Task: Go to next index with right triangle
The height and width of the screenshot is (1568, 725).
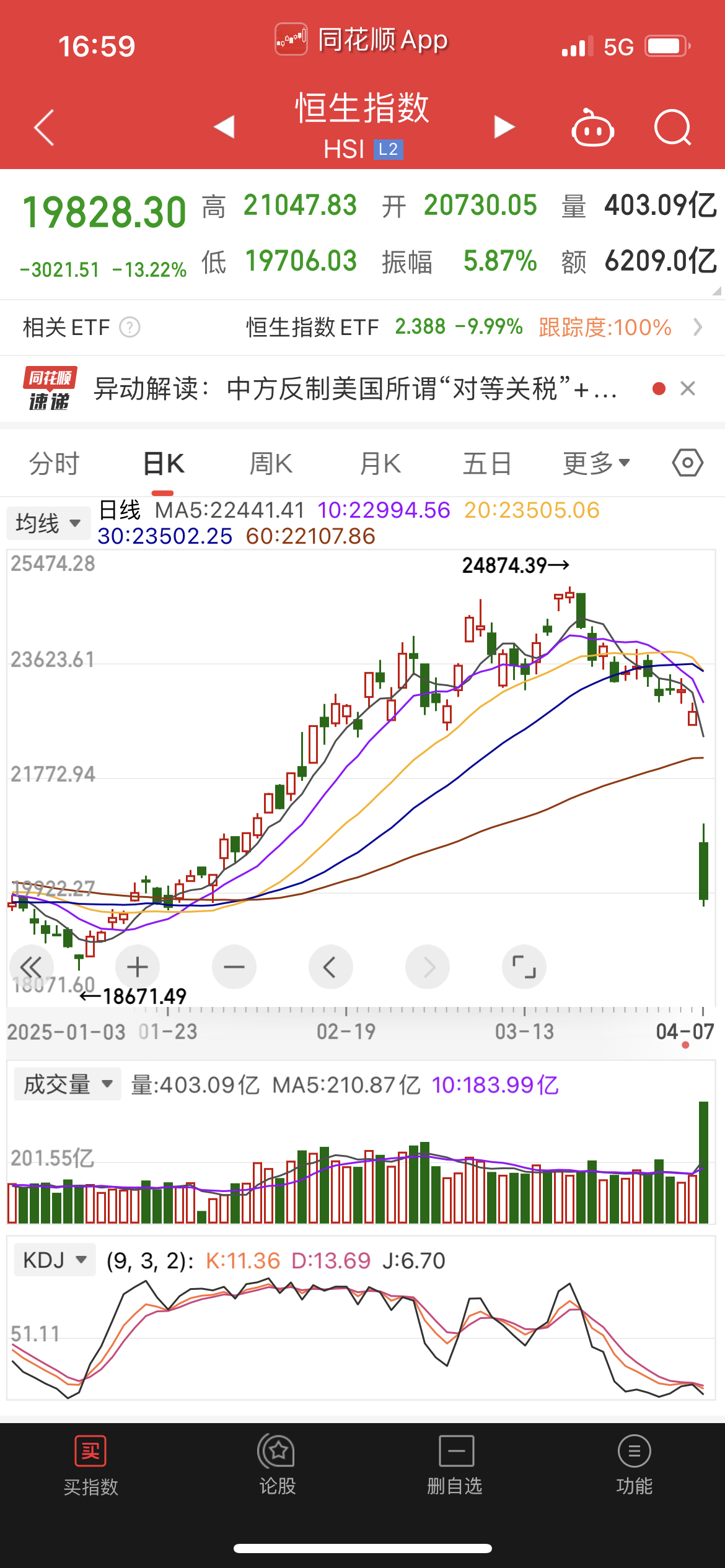Action: (504, 127)
